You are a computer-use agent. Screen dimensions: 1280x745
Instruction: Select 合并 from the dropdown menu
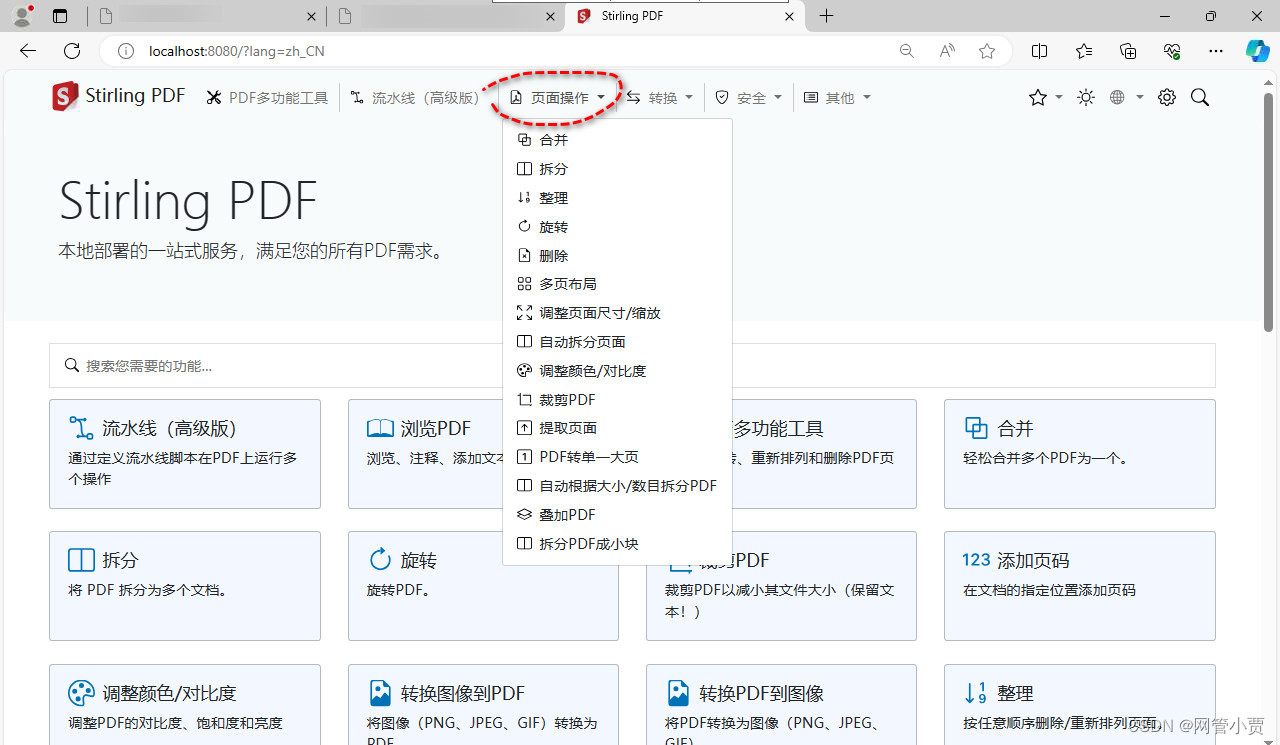click(617, 140)
